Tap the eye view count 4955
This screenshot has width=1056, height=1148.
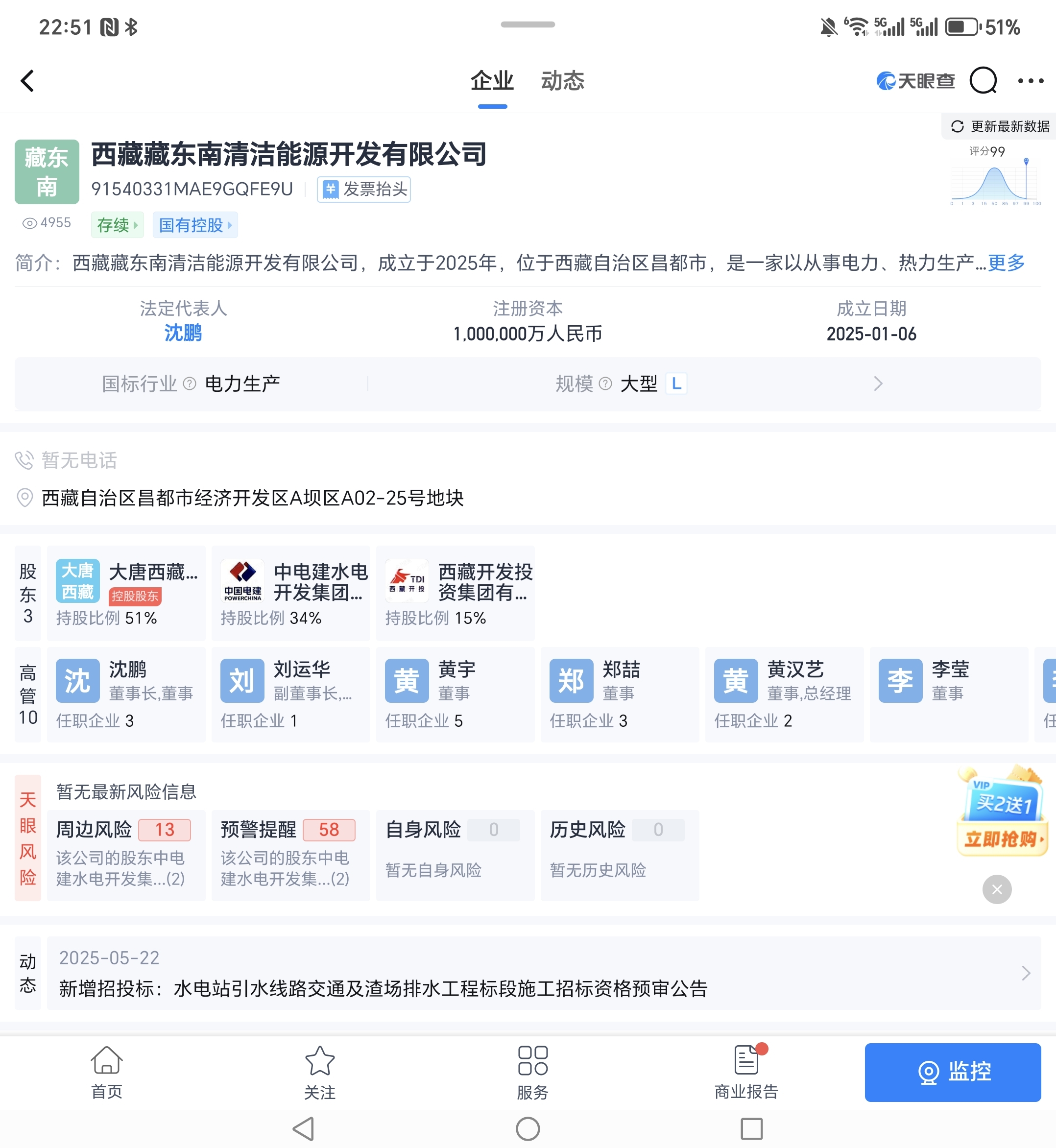pyautogui.click(x=46, y=223)
